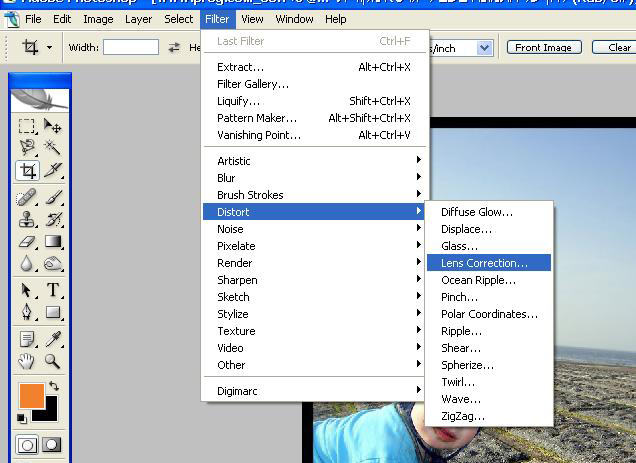
Task: Select the Path Selection tool
Action: click(27, 290)
